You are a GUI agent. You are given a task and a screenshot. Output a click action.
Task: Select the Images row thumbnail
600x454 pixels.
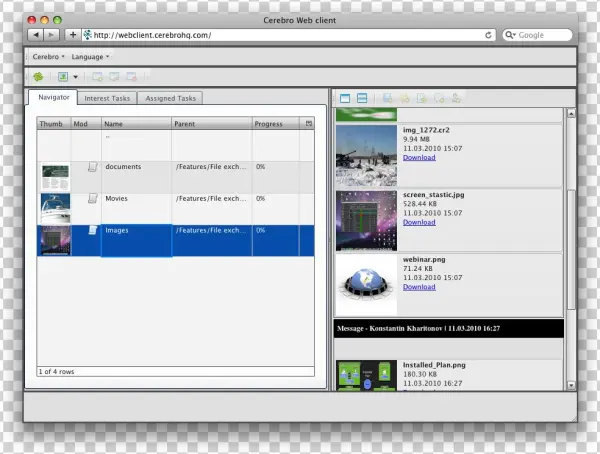click(x=54, y=240)
